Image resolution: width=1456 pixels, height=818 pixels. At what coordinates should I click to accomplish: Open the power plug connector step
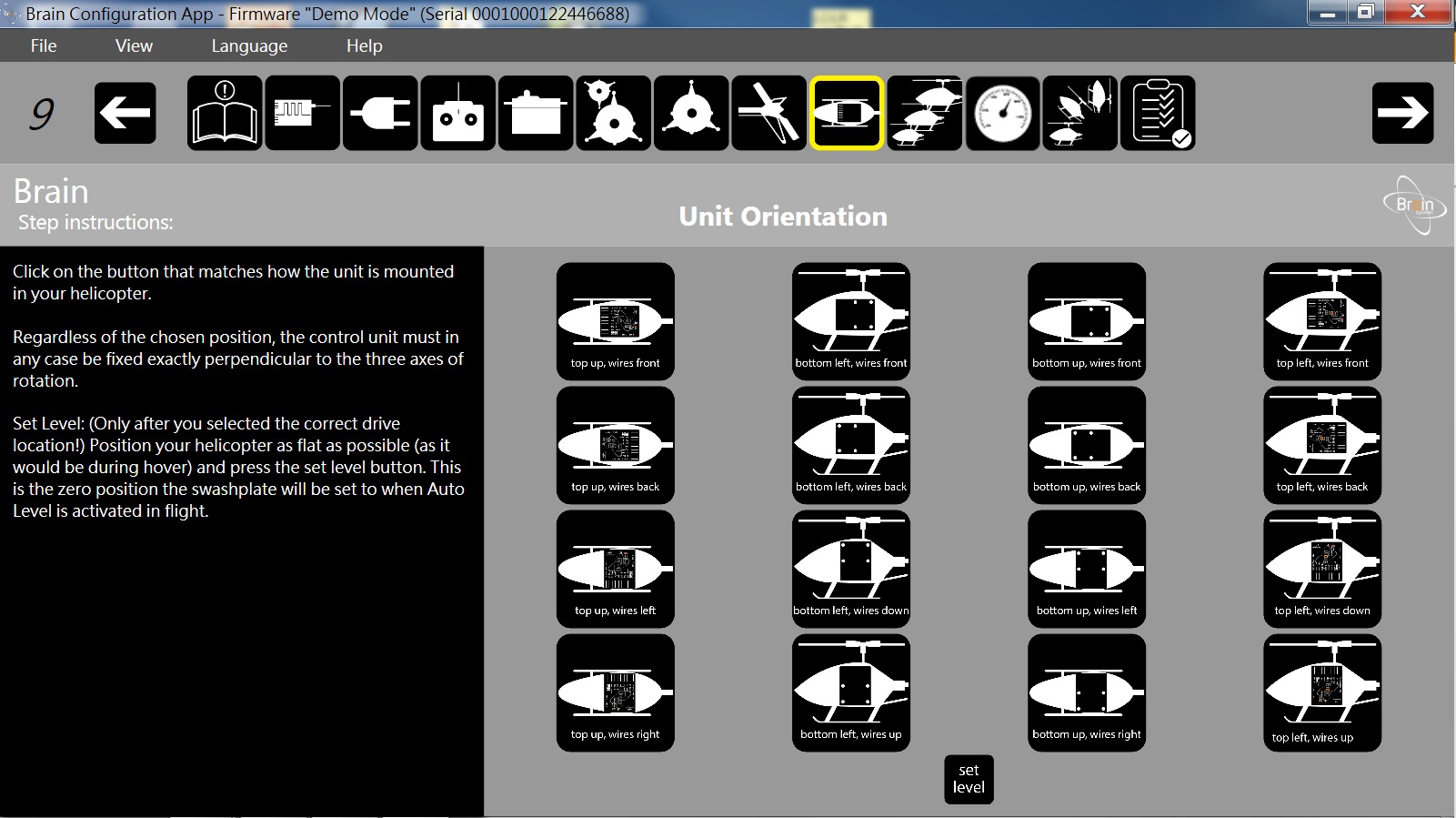coord(380,113)
